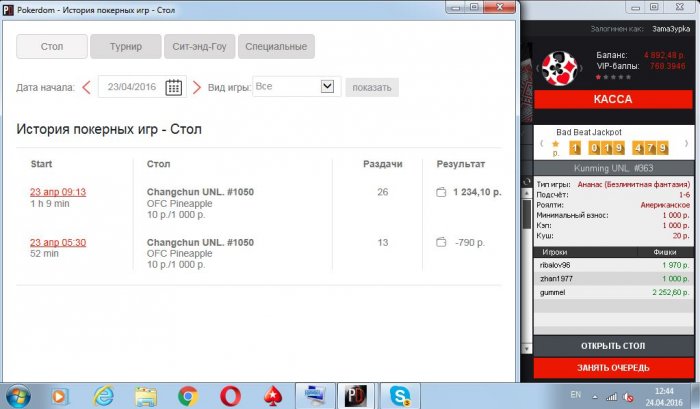Image resolution: width=700 pixels, height=409 pixels.
Task: Click the volume tray icon
Action: [629, 396]
